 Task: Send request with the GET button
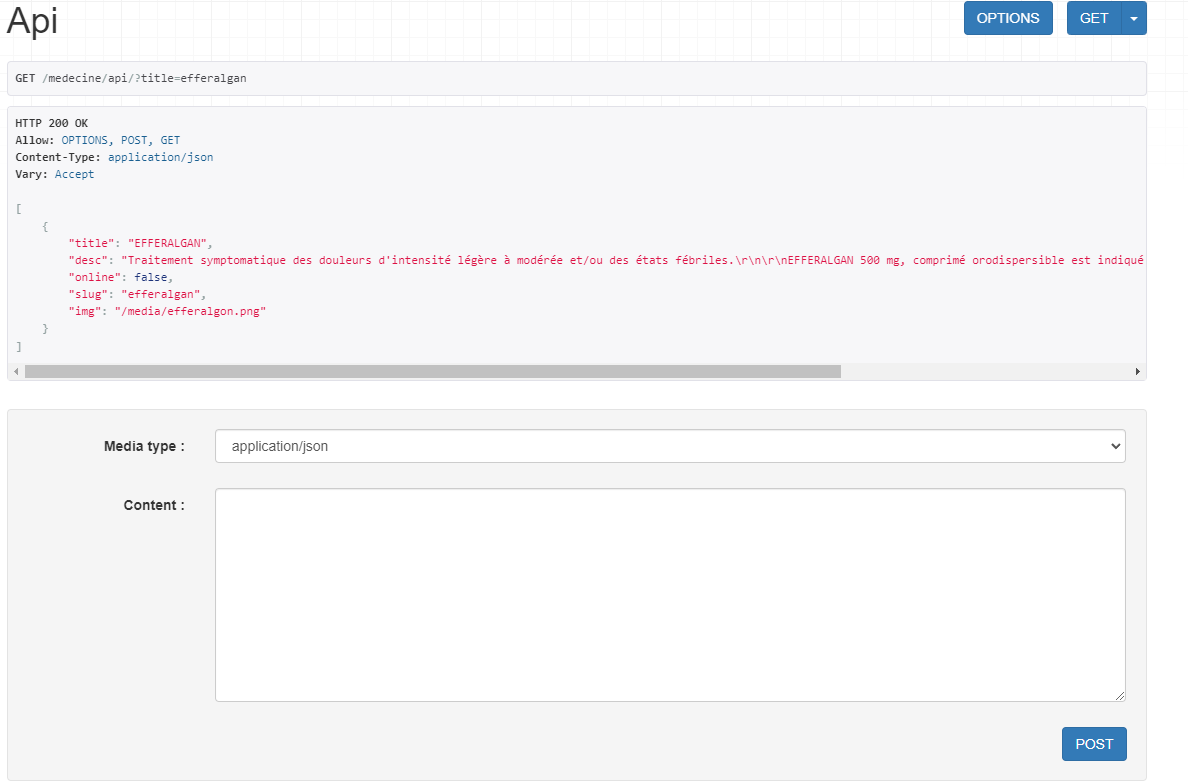point(1094,18)
